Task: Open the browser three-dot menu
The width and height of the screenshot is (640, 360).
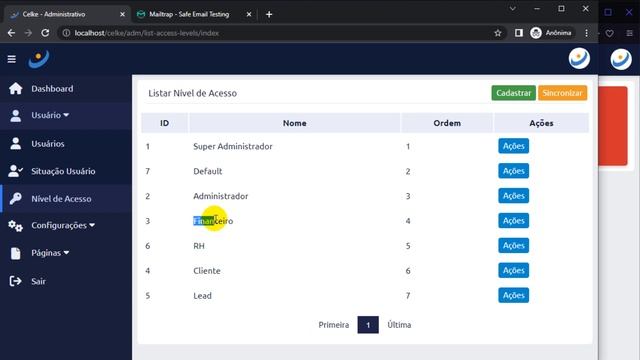Action: point(587,33)
